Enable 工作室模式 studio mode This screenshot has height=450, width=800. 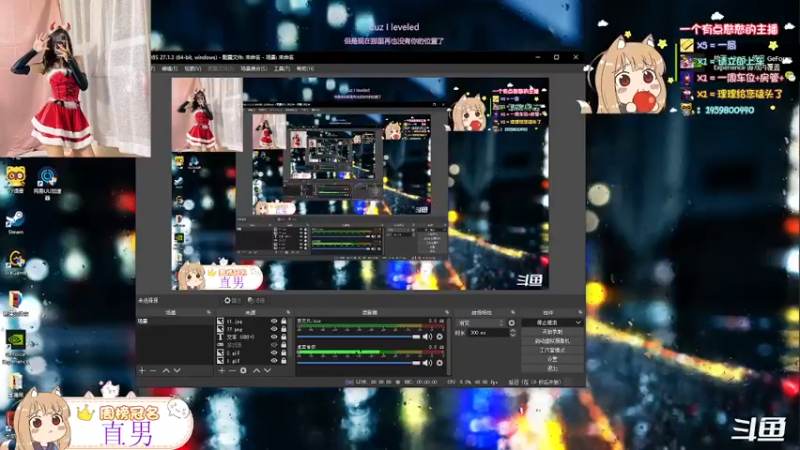click(x=552, y=350)
